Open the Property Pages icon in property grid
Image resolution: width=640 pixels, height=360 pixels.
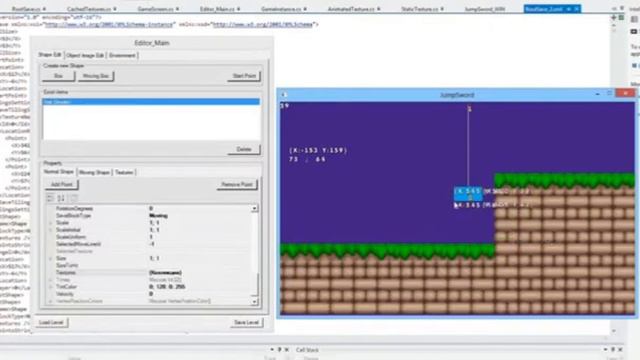click(73, 198)
